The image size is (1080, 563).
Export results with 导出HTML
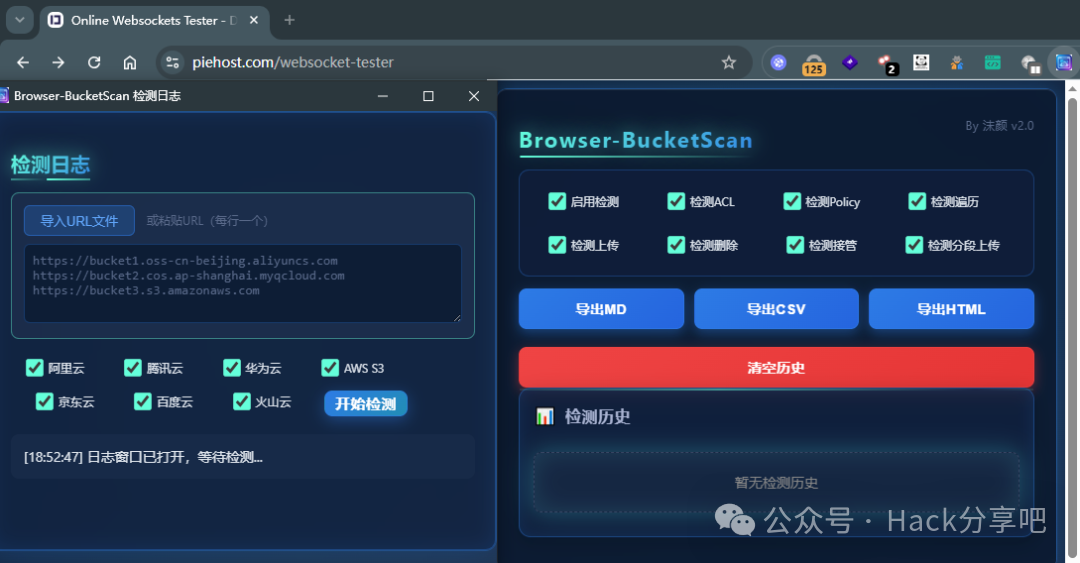(951, 309)
